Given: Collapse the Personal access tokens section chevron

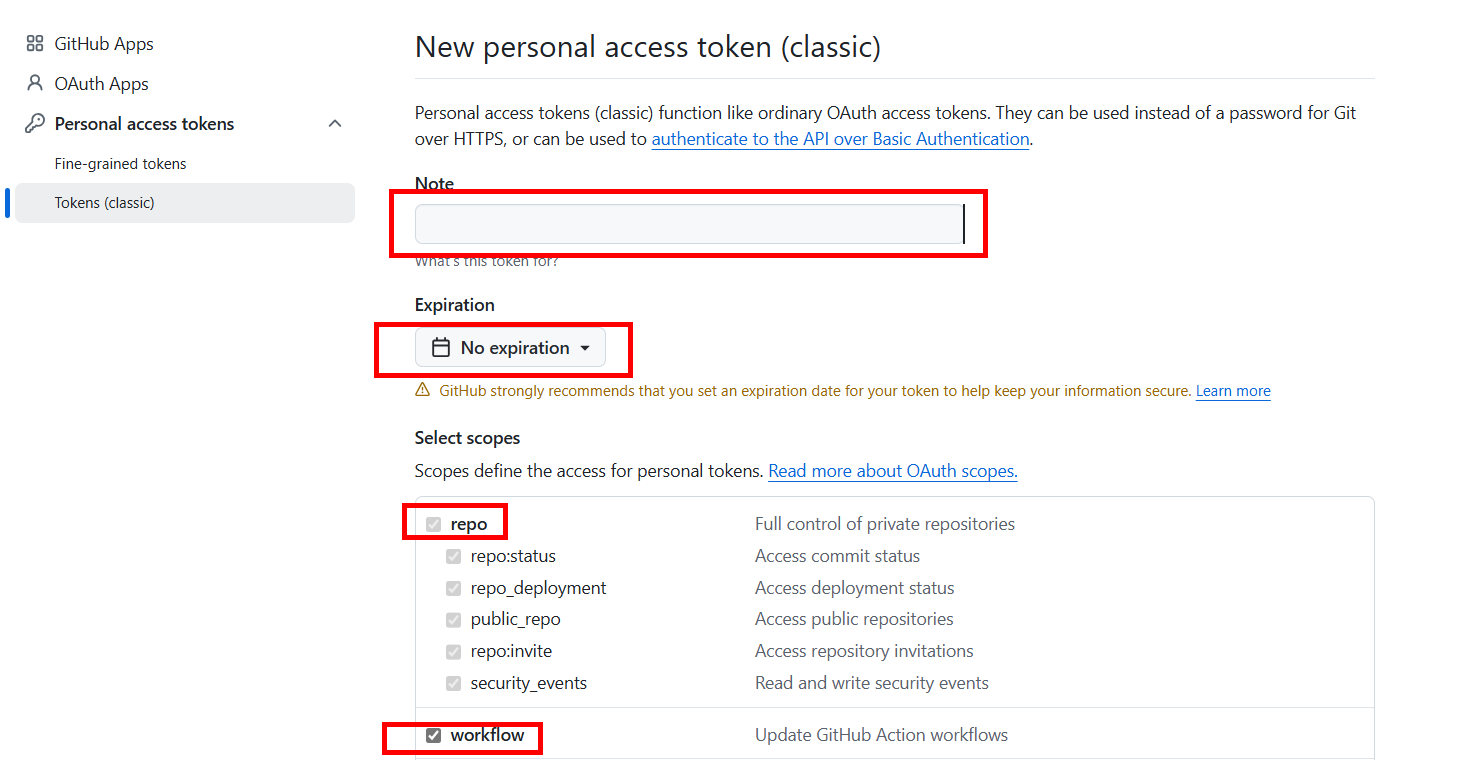Looking at the screenshot, I should 335,124.
